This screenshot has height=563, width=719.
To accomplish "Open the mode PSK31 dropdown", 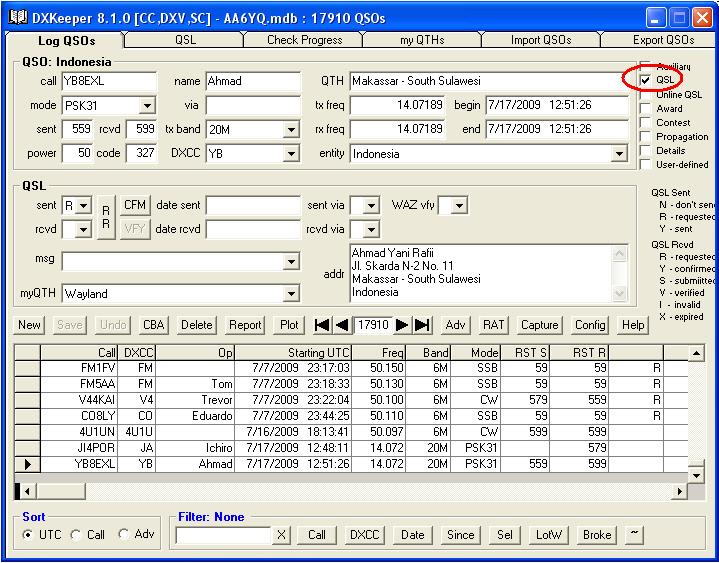I will point(147,105).
